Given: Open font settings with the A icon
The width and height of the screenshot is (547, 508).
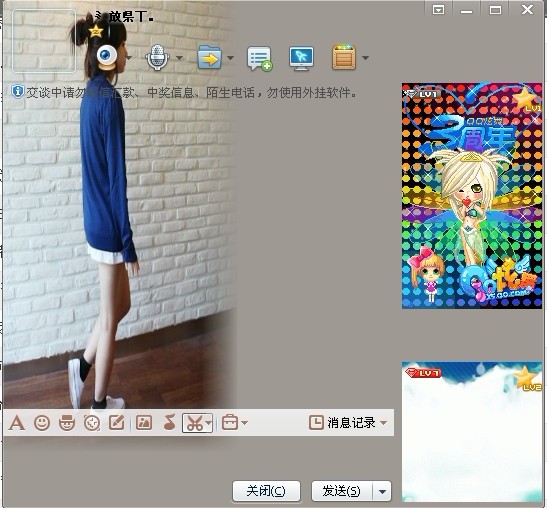Looking at the screenshot, I should pos(17,423).
